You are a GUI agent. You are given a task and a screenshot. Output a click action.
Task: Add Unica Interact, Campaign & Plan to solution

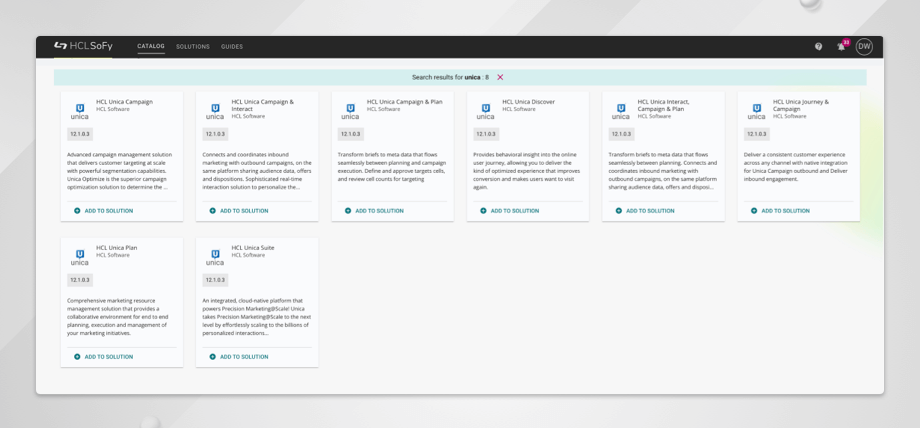click(x=645, y=211)
